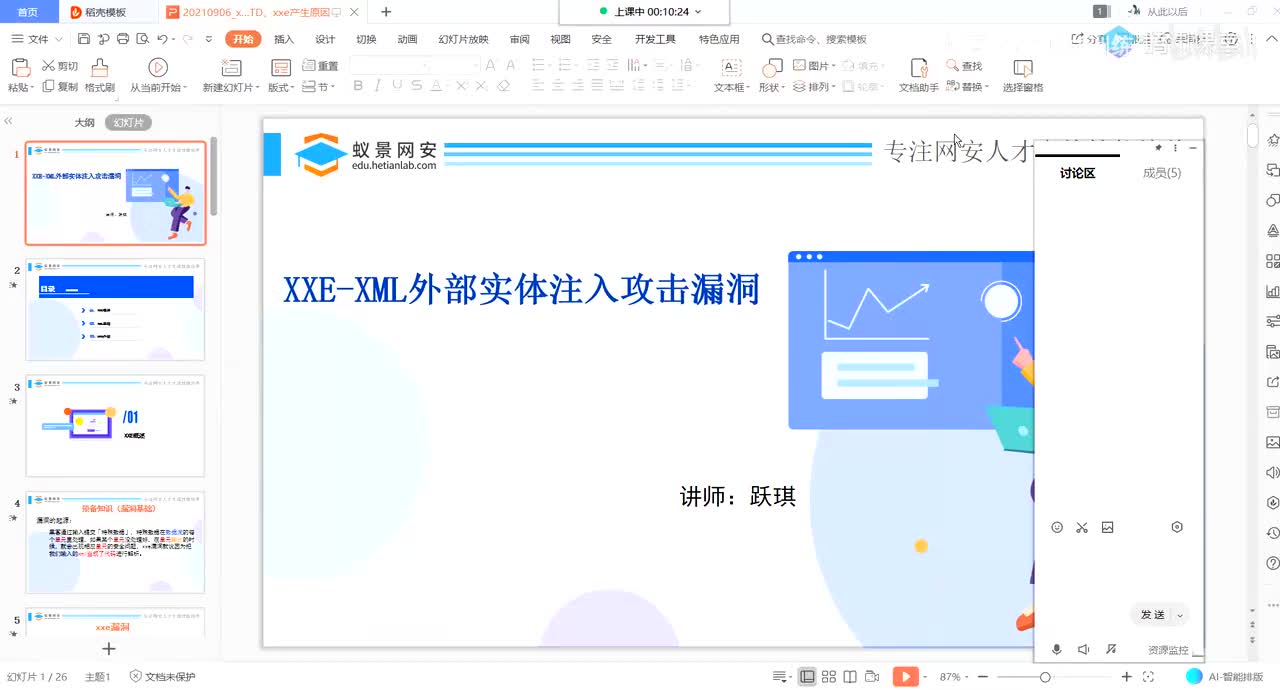The height and width of the screenshot is (690, 1280).
Task: Select slide 3 thumbnail /01
Action: pyautogui.click(x=116, y=426)
